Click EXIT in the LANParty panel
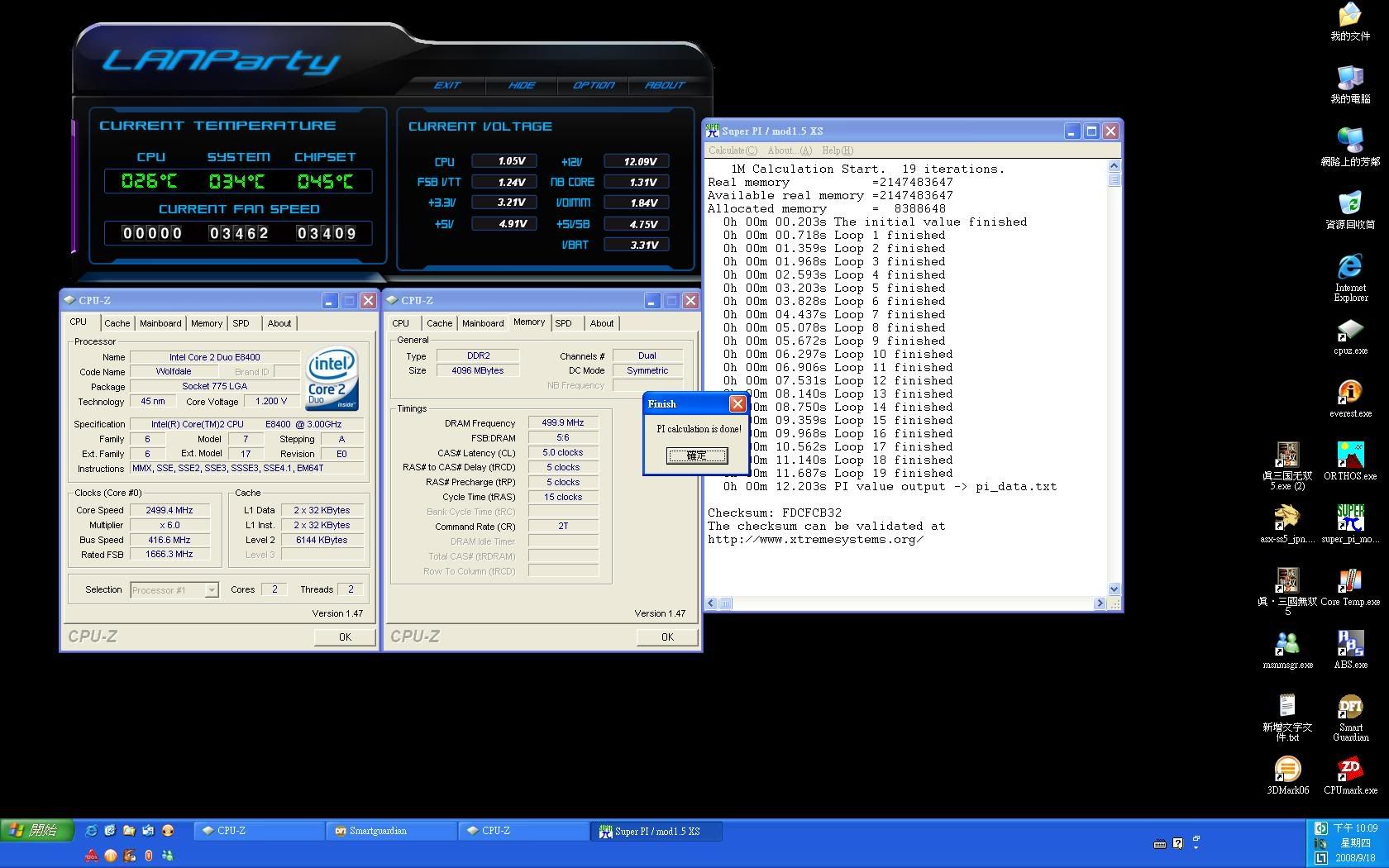The width and height of the screenshot is (1389, 868). 447,85
